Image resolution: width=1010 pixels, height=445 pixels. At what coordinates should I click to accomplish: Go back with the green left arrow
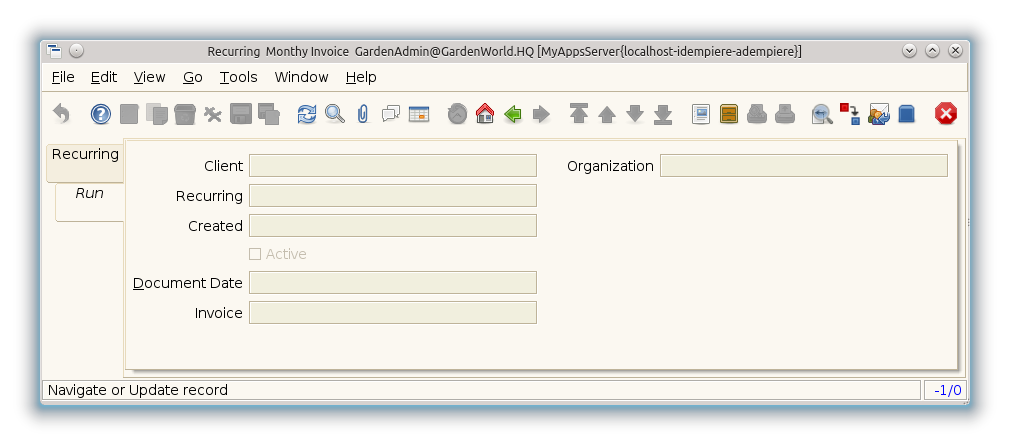(x=513, y=114)
